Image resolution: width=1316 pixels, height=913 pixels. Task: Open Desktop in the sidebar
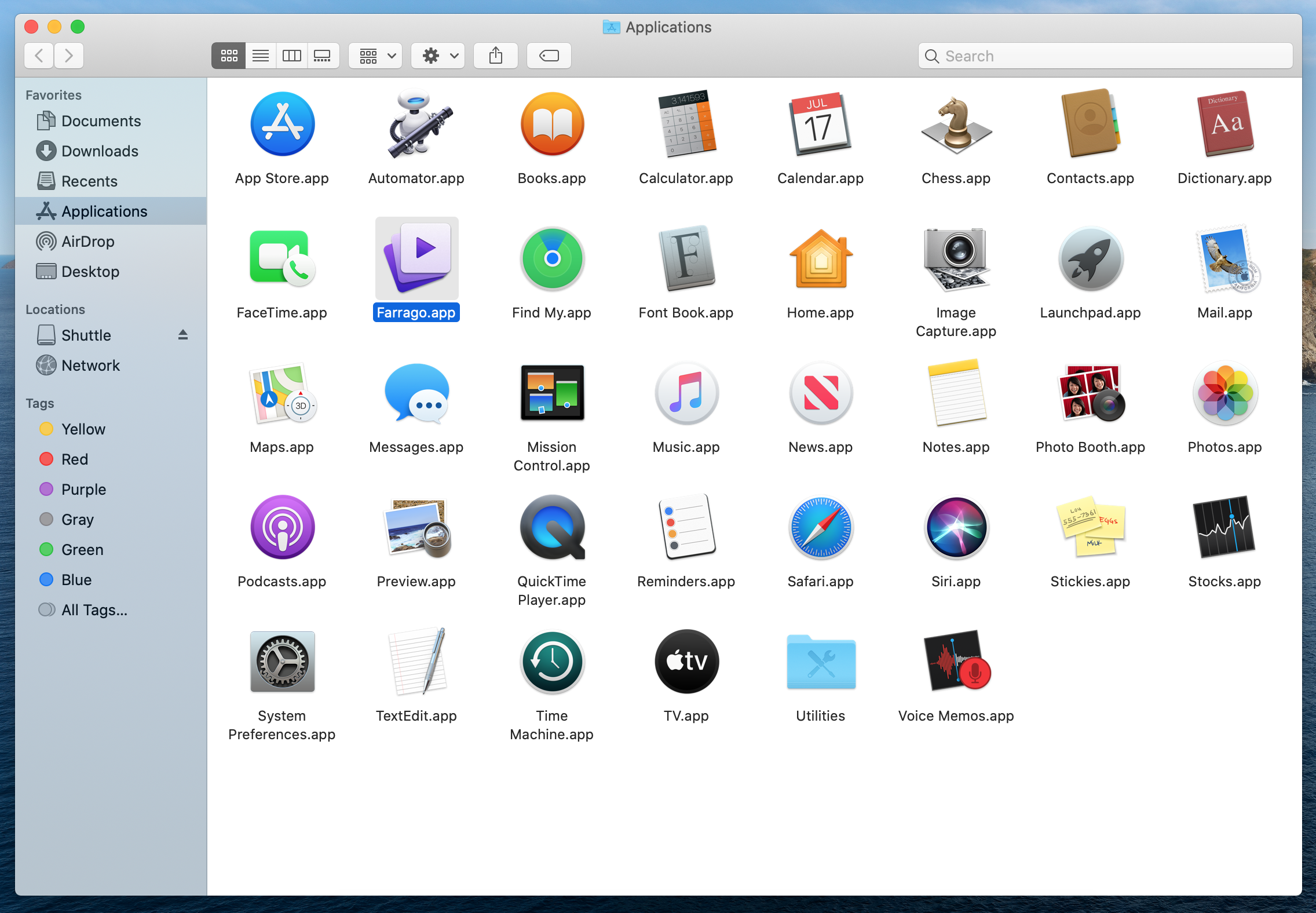click(111, 272)
